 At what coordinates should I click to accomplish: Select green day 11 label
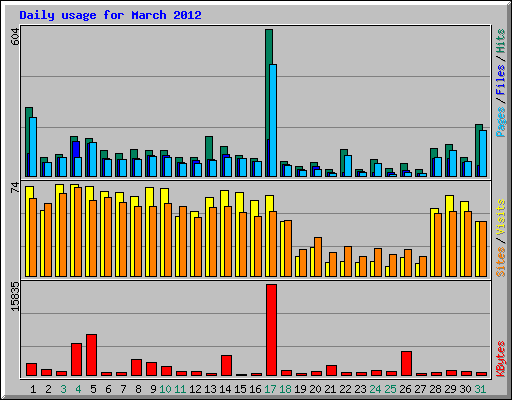[180, 389]
